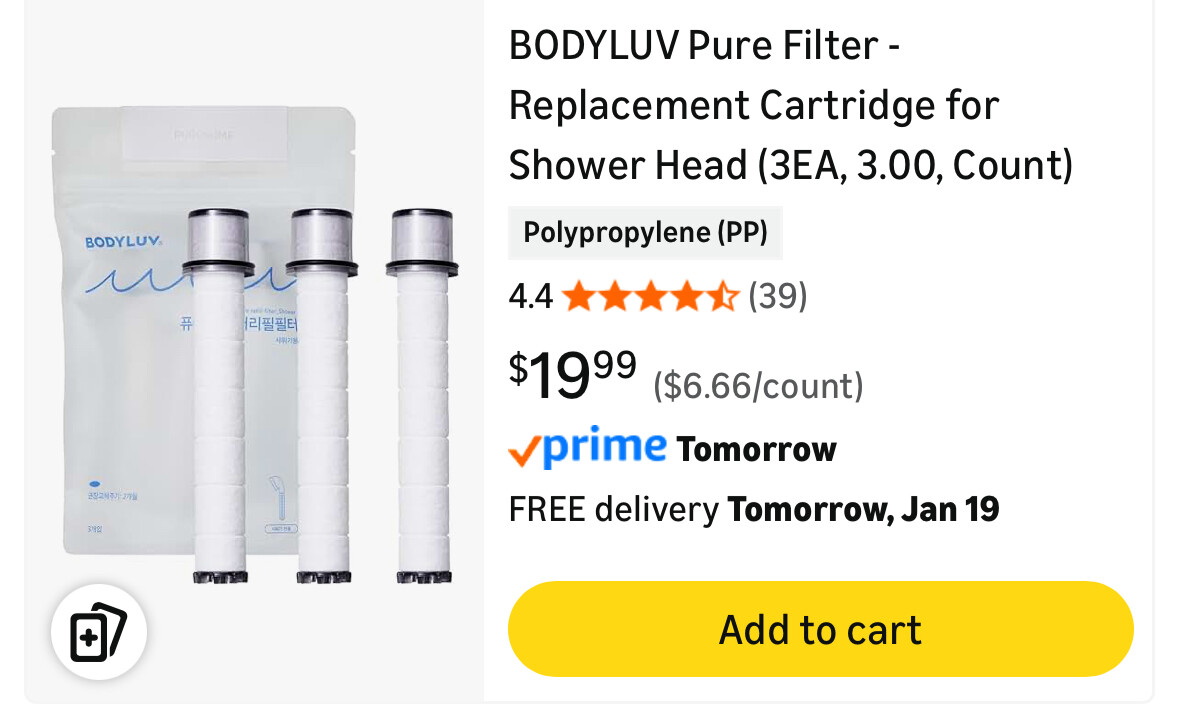Open the 39 customer reviews link
The height and width of the screenshot is (721, 1179).
pos(777,296)
